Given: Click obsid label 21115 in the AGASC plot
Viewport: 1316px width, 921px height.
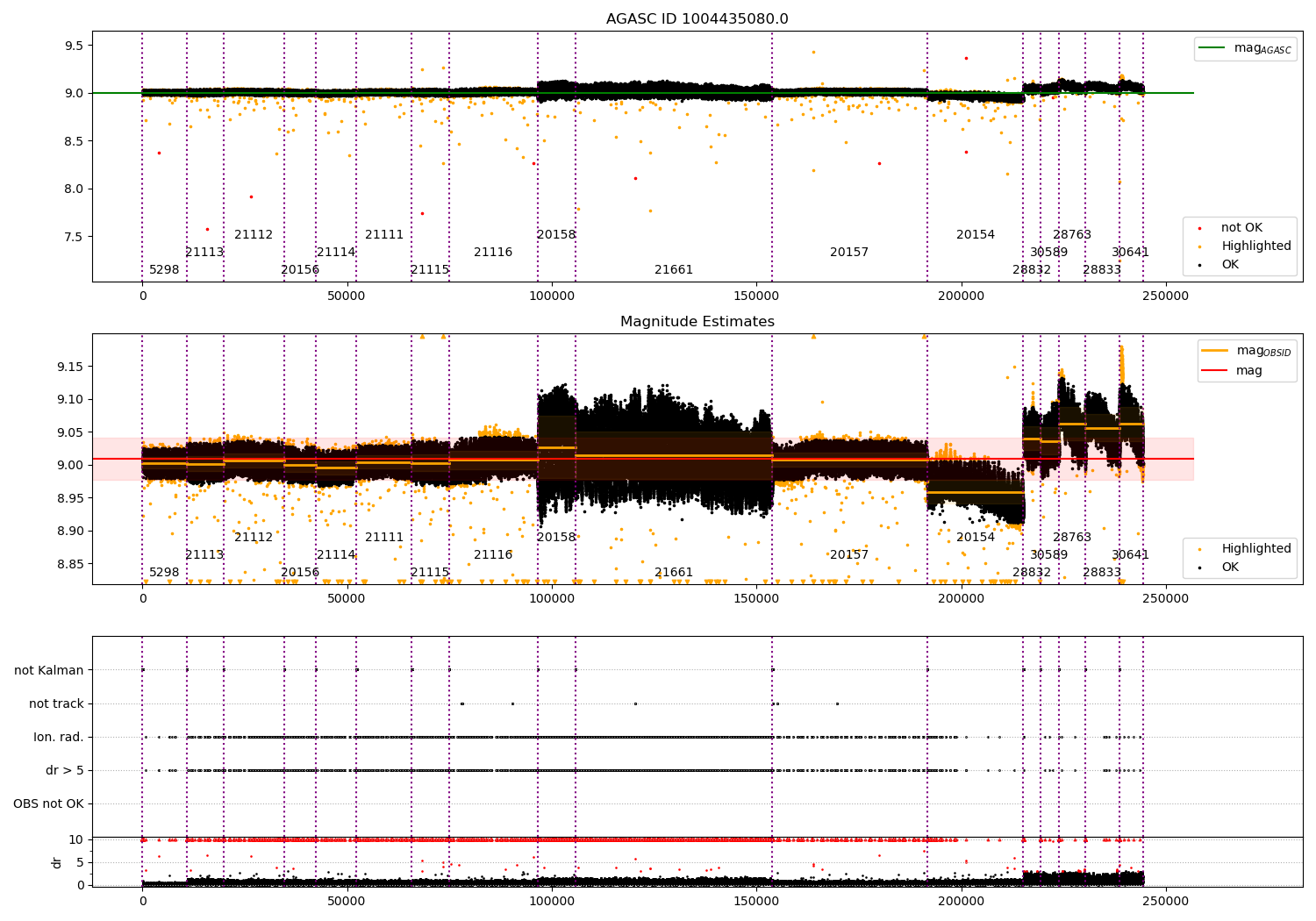Looking at the screenshot, I should point(430,270).
